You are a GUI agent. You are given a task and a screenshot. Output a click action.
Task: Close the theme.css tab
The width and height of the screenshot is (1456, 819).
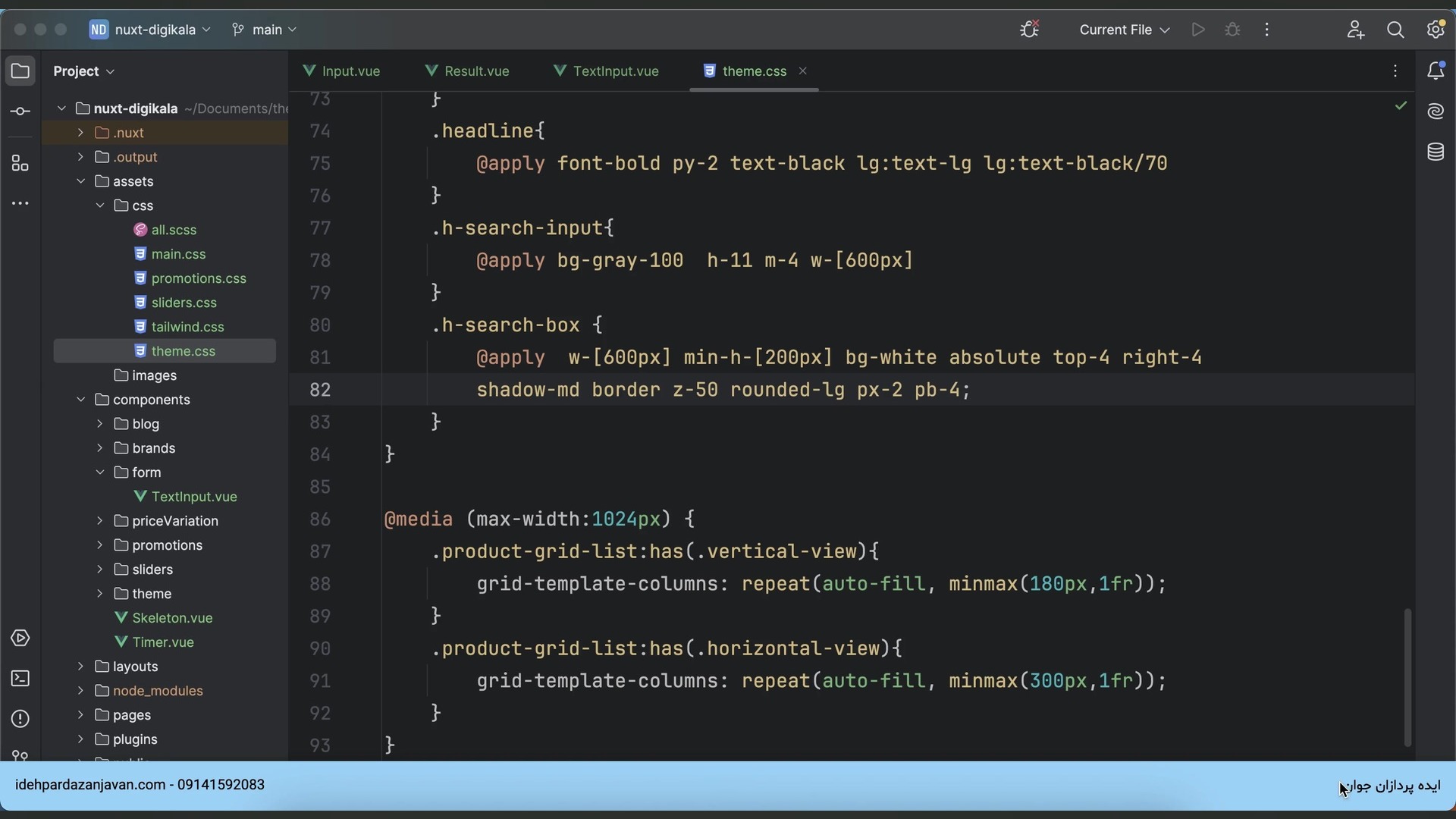click(x=802, y=71)
